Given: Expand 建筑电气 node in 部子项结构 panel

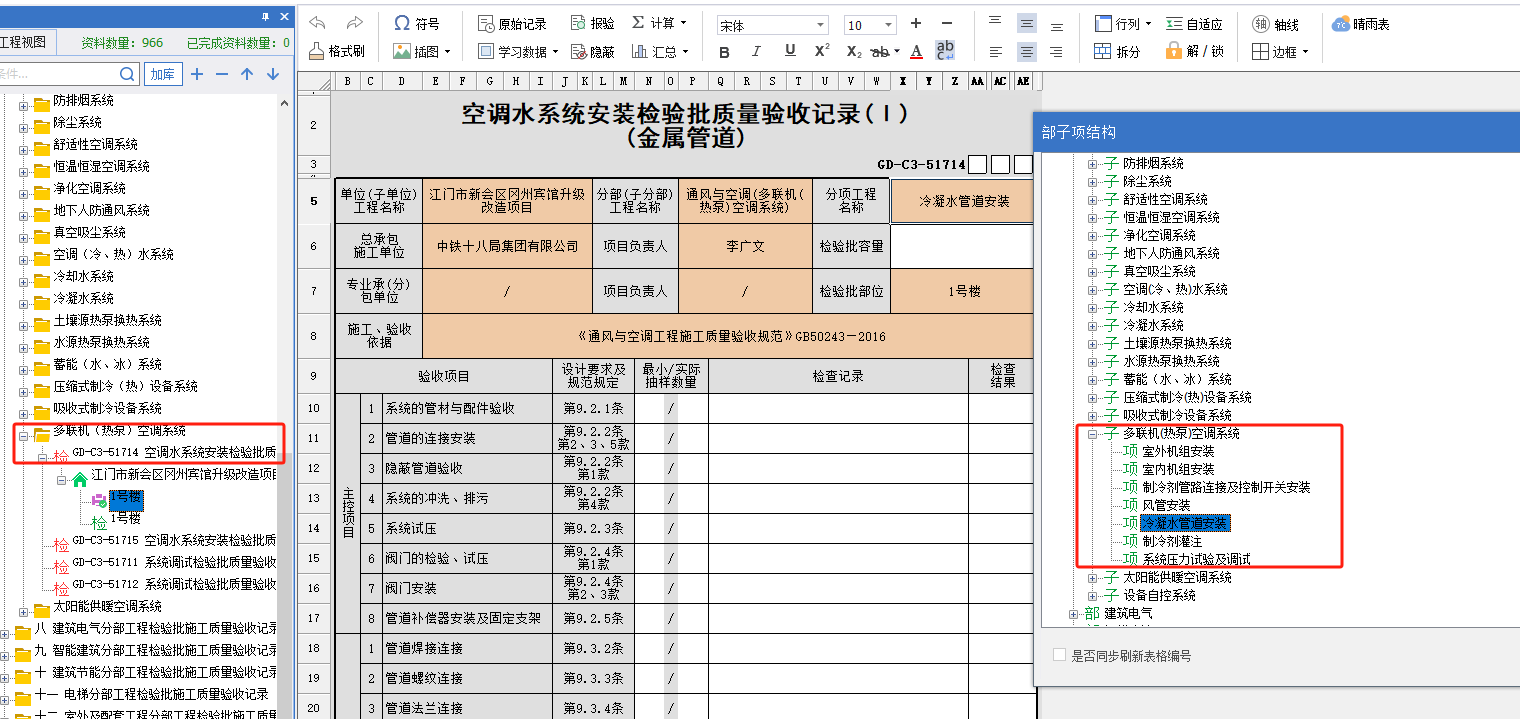Looking at the screenshot, I should (x=1074, y=613).
